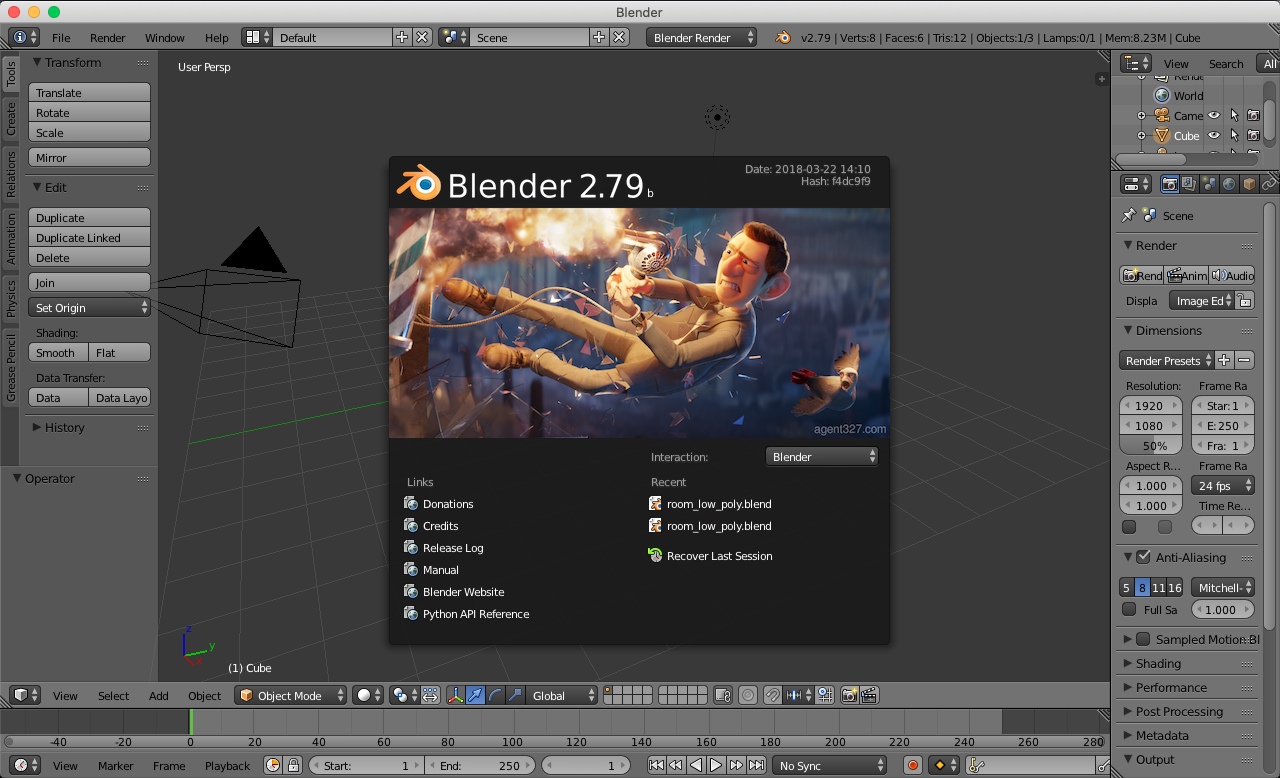Open the Object Mode dropdown

[291, 695]
